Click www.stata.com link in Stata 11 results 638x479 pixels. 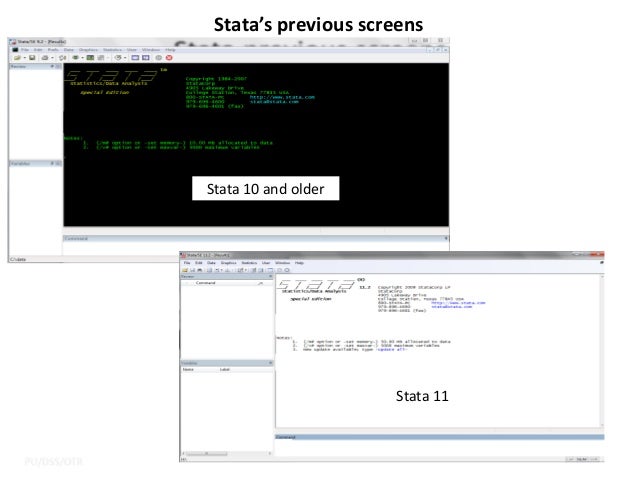(x=458, y=303)
